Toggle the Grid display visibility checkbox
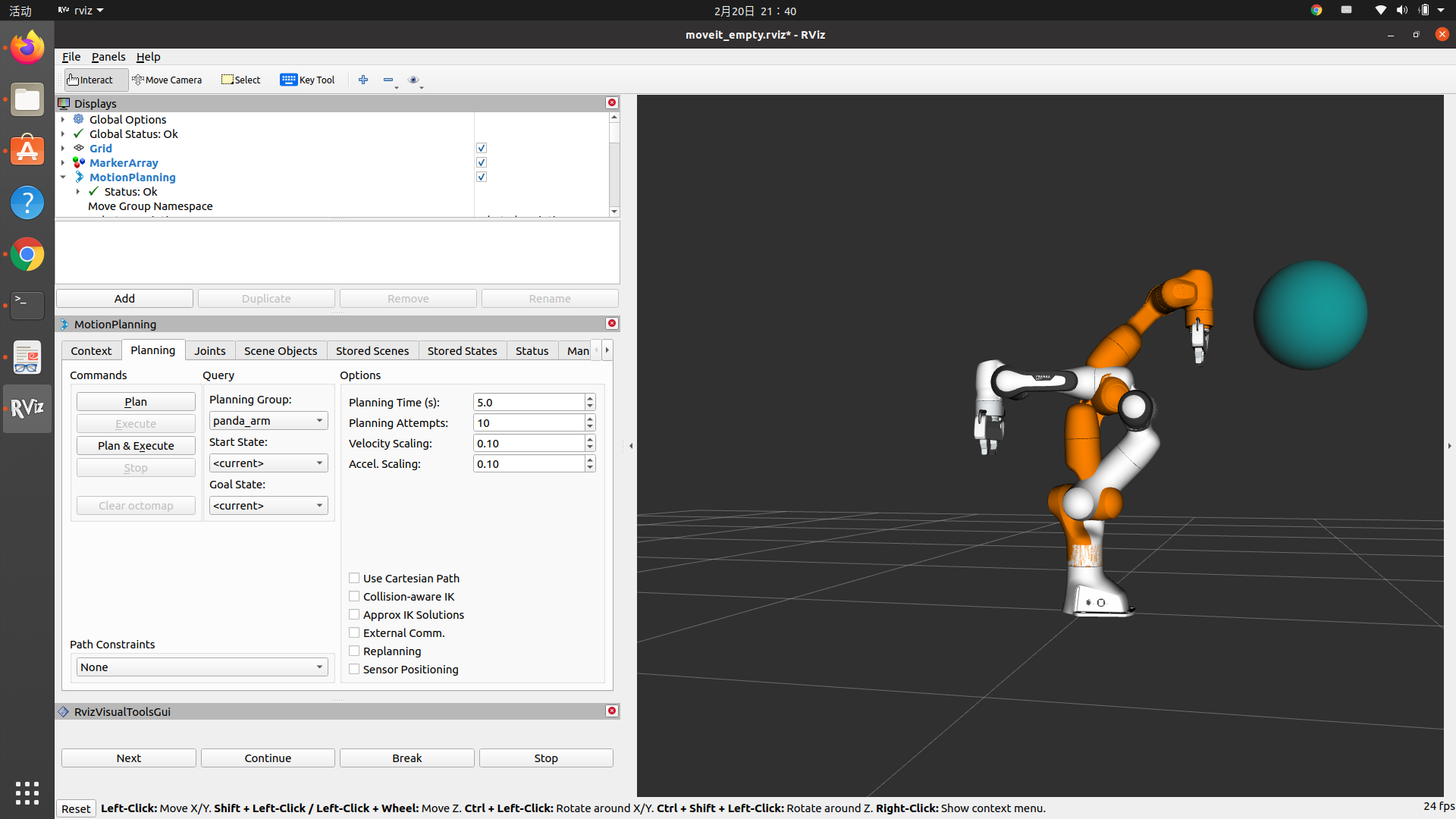Screen dimensions: 1456x819 point(482,147)
